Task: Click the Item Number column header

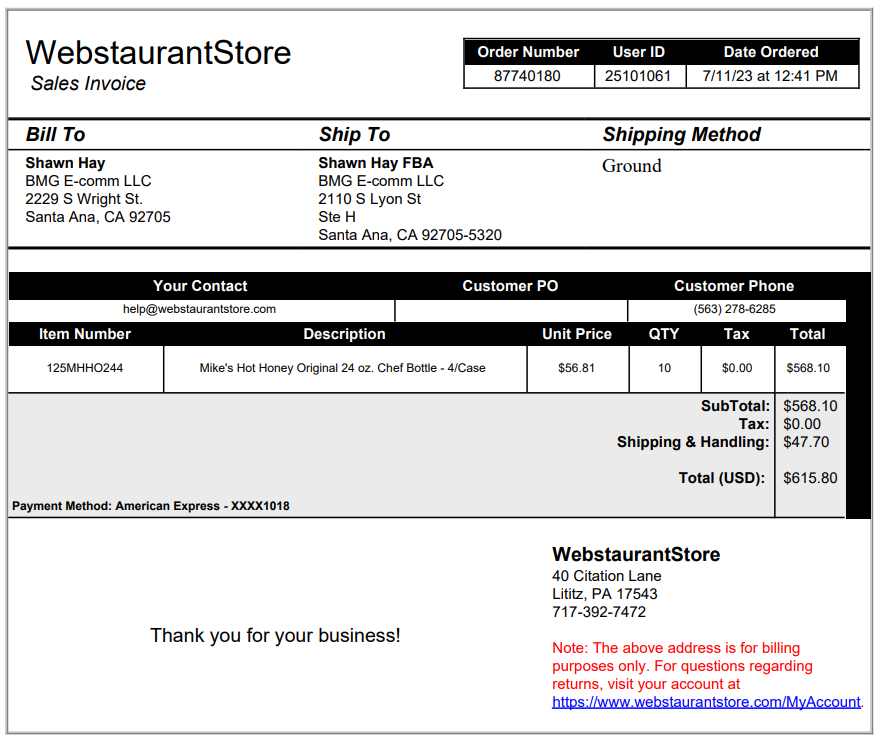Action: 85,334
